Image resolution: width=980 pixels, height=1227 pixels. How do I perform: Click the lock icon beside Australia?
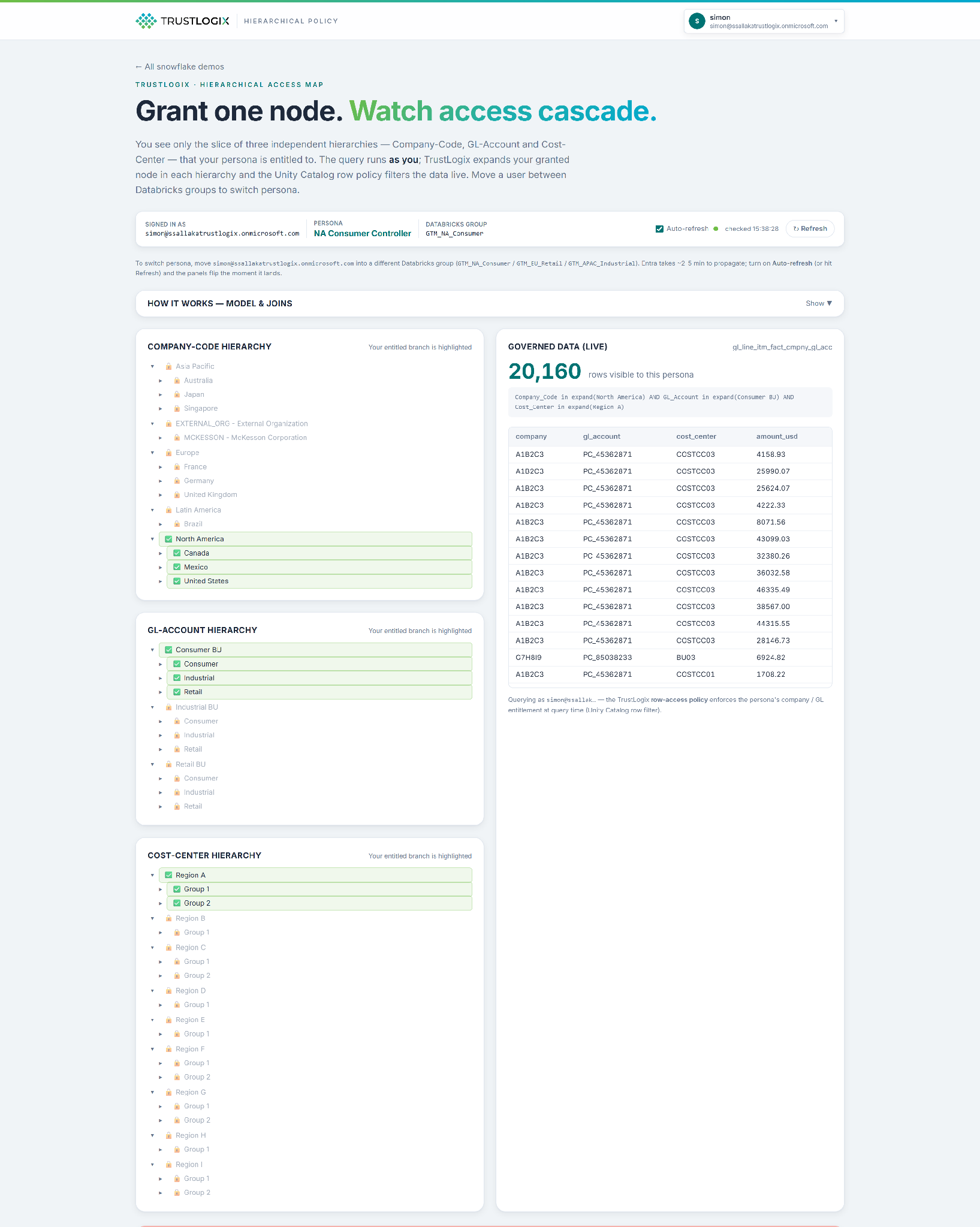177,381
